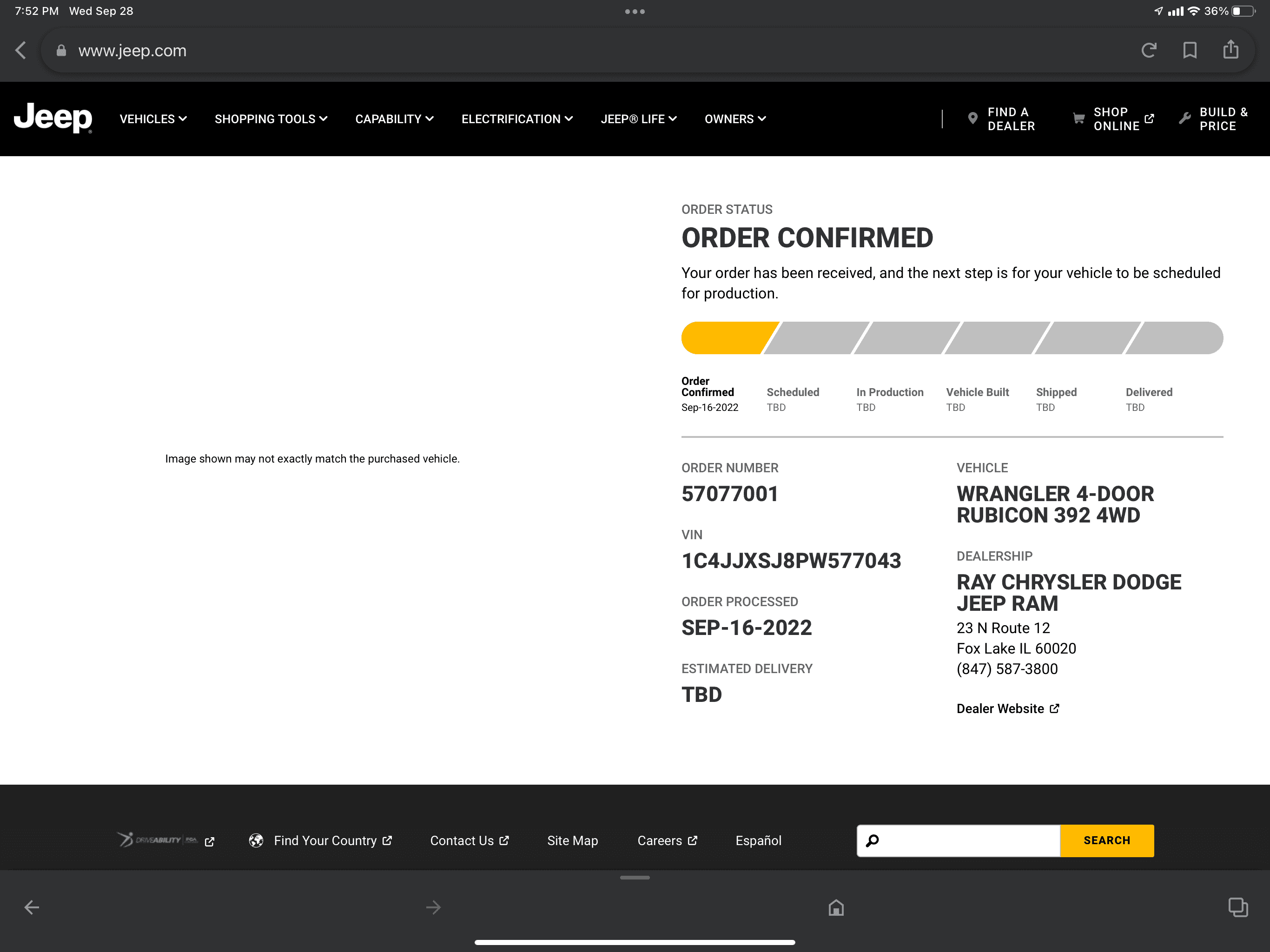Tap the battery indicator in status bar

tap(1244, 12)
